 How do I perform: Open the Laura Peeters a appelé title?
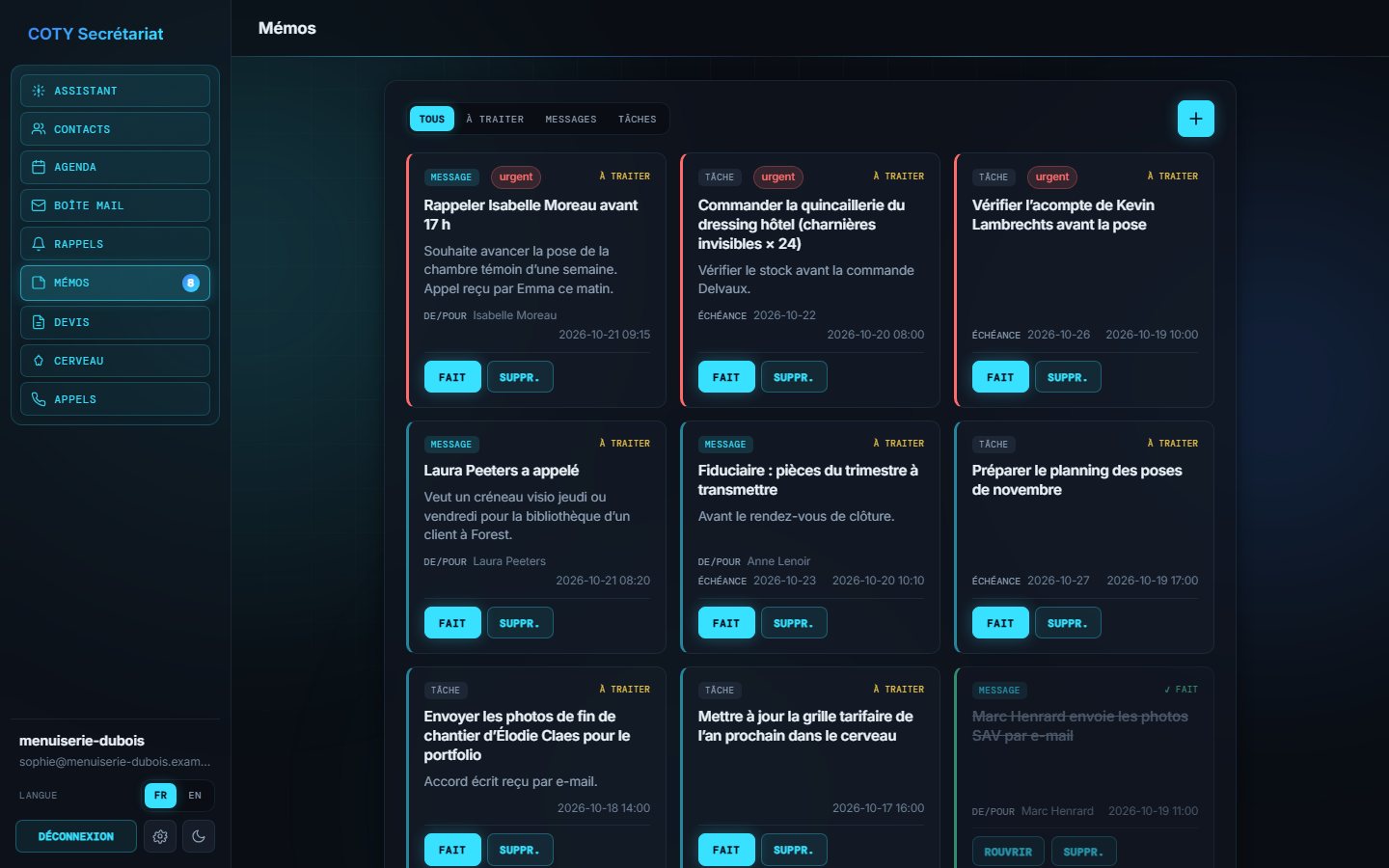coord(502,471)
